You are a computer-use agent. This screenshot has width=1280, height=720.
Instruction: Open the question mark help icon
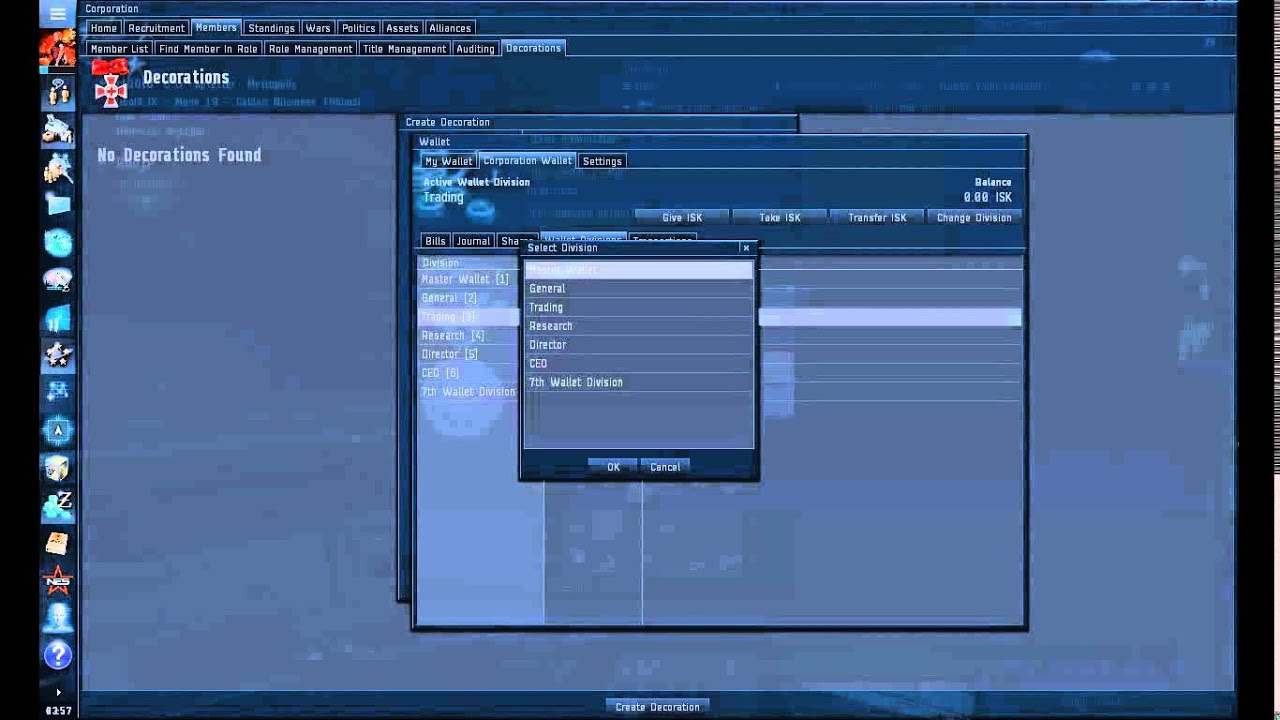click(x=58, y=656)
